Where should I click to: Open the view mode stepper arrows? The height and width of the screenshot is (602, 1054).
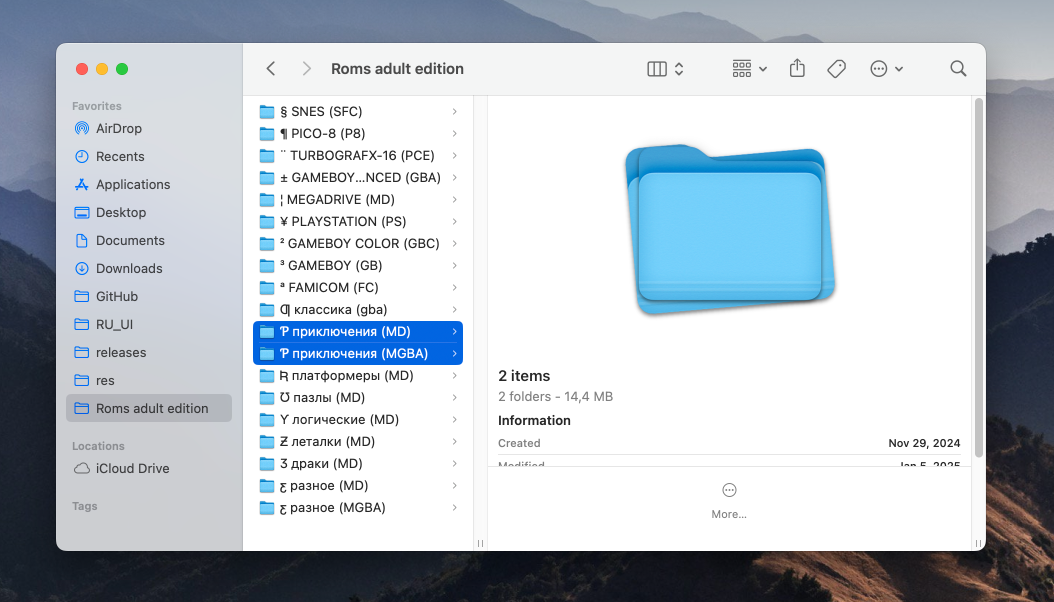click(679, 69)
